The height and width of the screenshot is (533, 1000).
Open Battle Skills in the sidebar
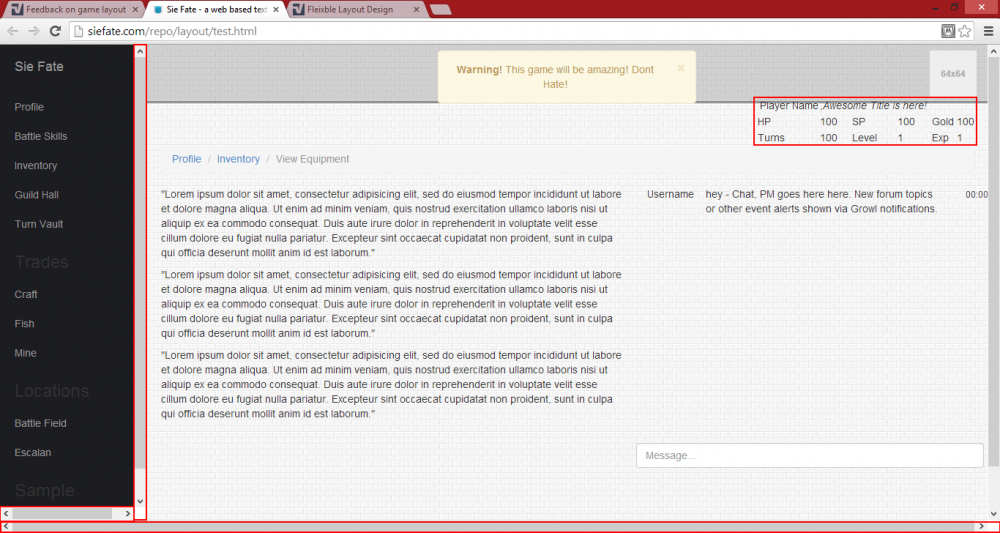tap(41, 136)
